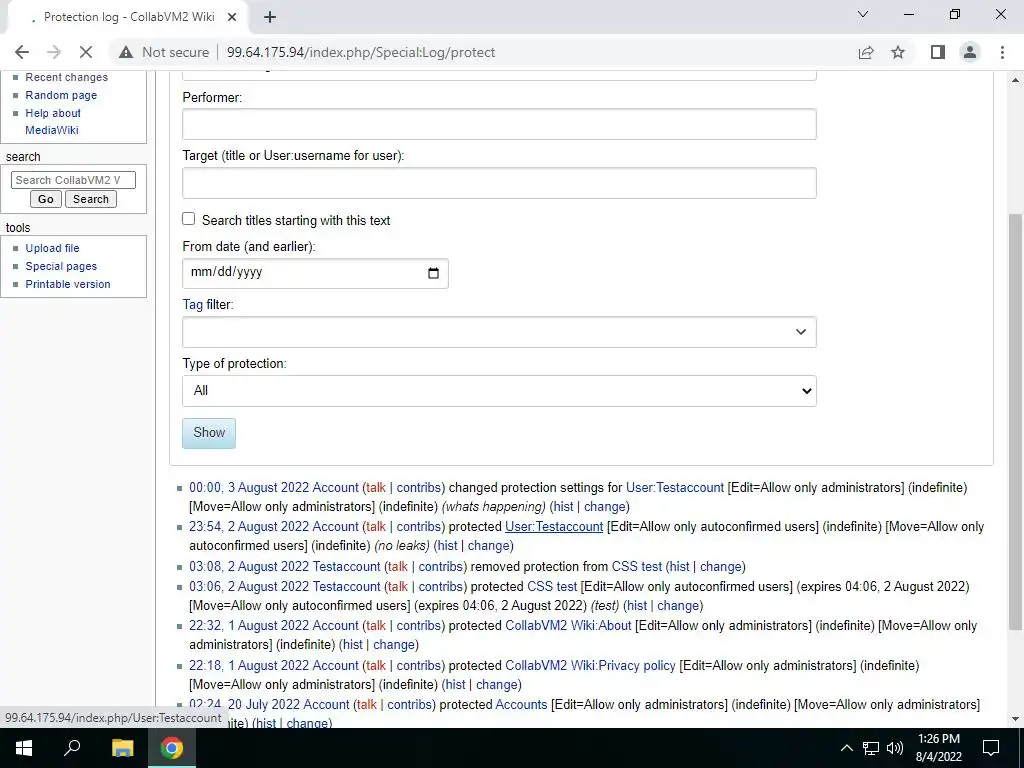This screenshot has height=768, width=1024.
Task: Click the Search CollabVM2 Wiki box
Action: pyautogui.click(x=73, y=180)
